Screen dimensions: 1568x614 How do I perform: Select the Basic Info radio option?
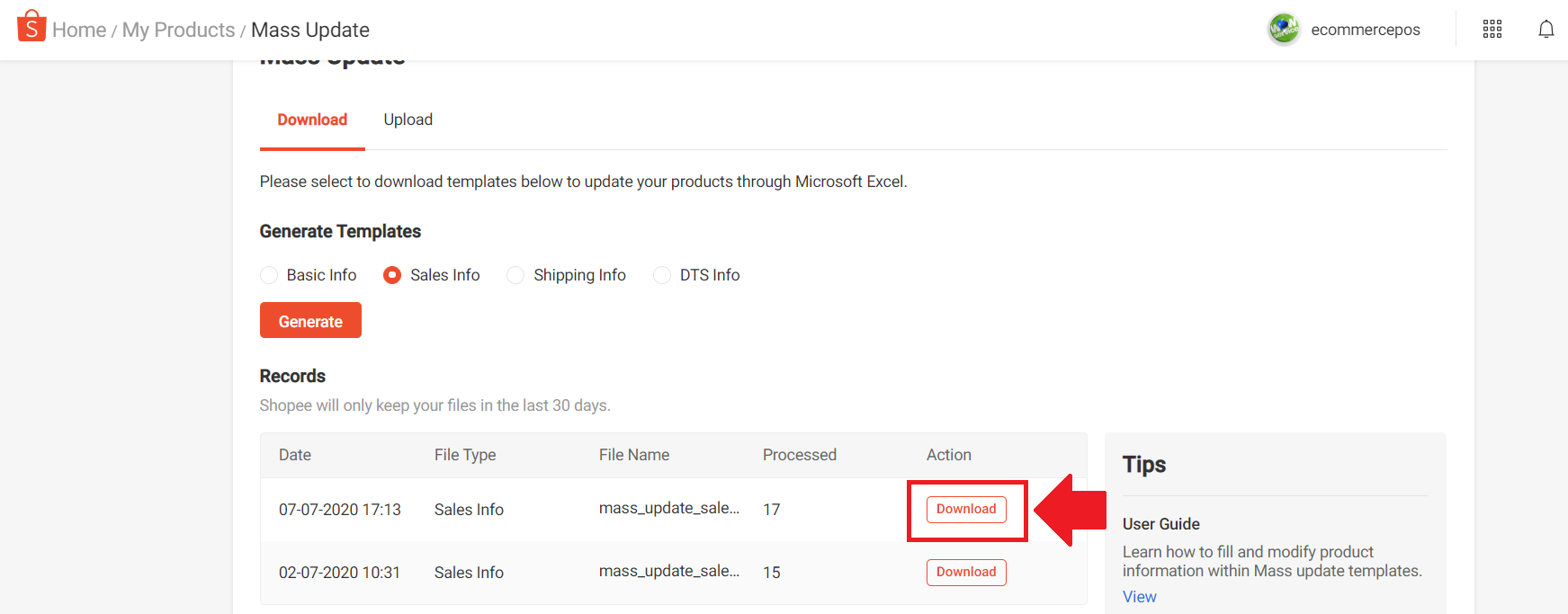[269, 275]
